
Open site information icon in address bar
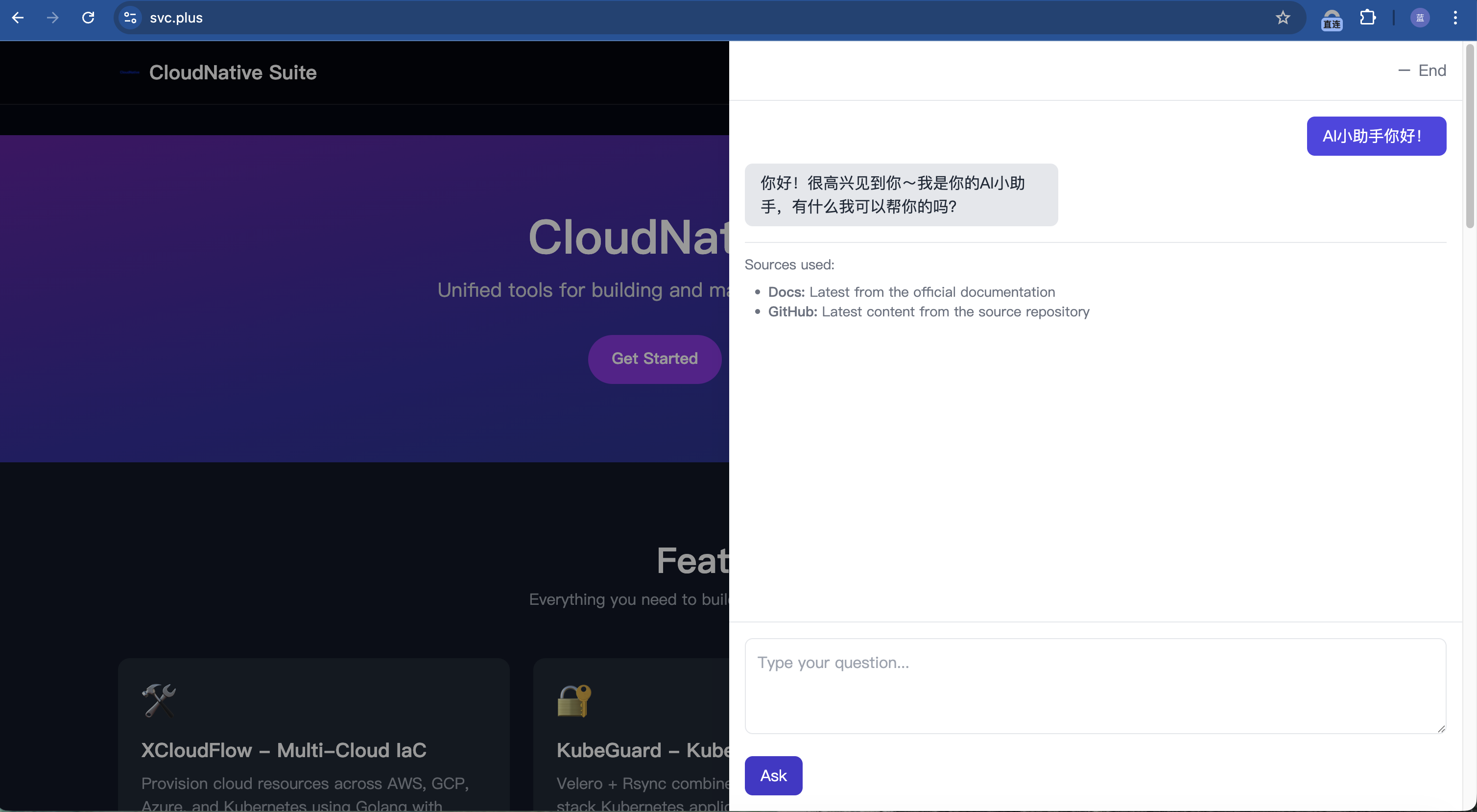[x=131, y=18]
